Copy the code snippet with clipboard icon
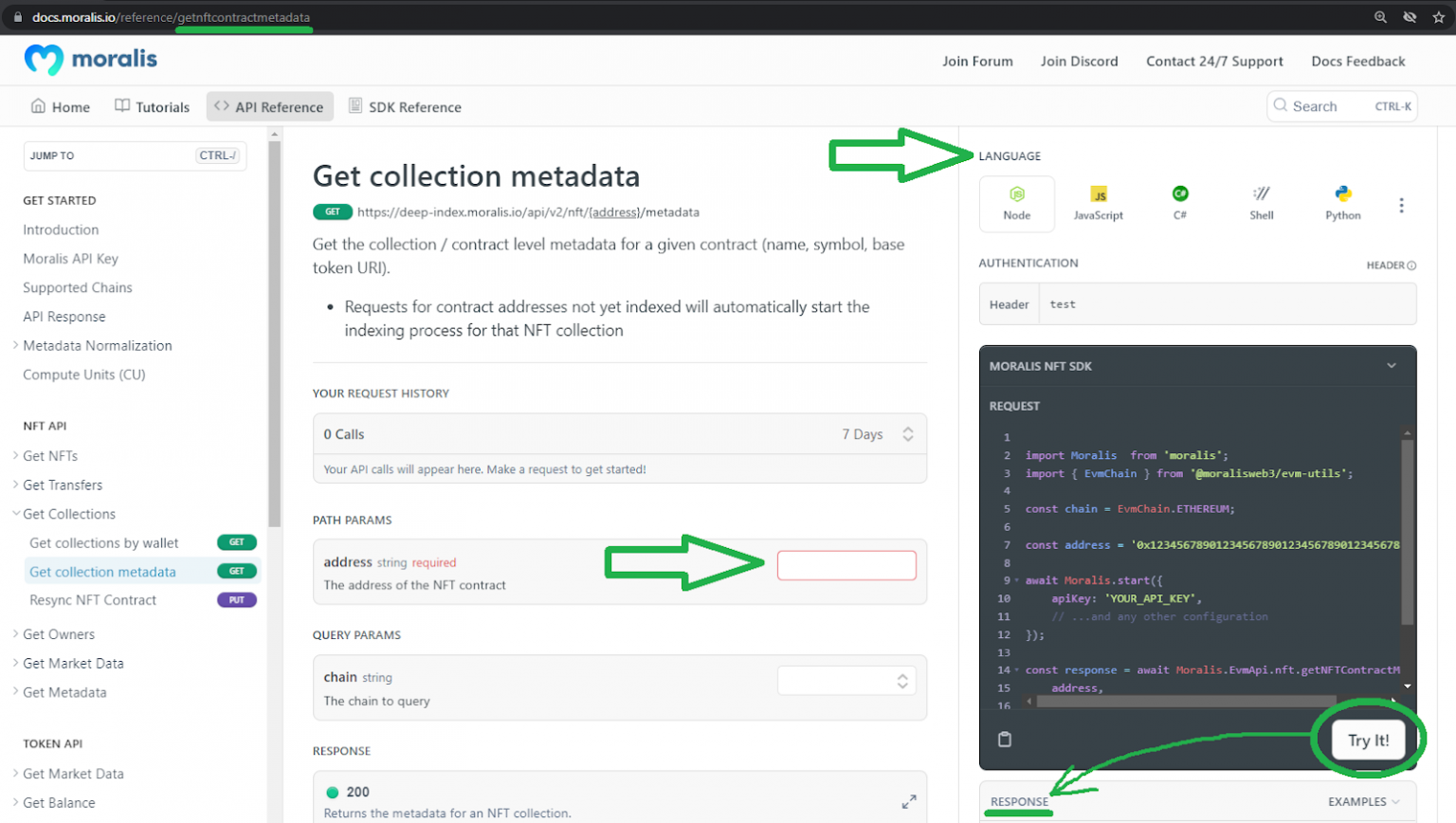Screen dimensions: 1456x823 point(1006,739)
